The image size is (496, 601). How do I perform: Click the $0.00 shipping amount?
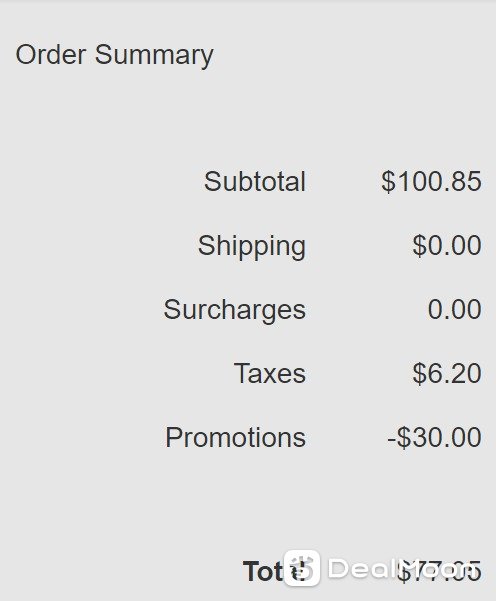tap(447, 245)
